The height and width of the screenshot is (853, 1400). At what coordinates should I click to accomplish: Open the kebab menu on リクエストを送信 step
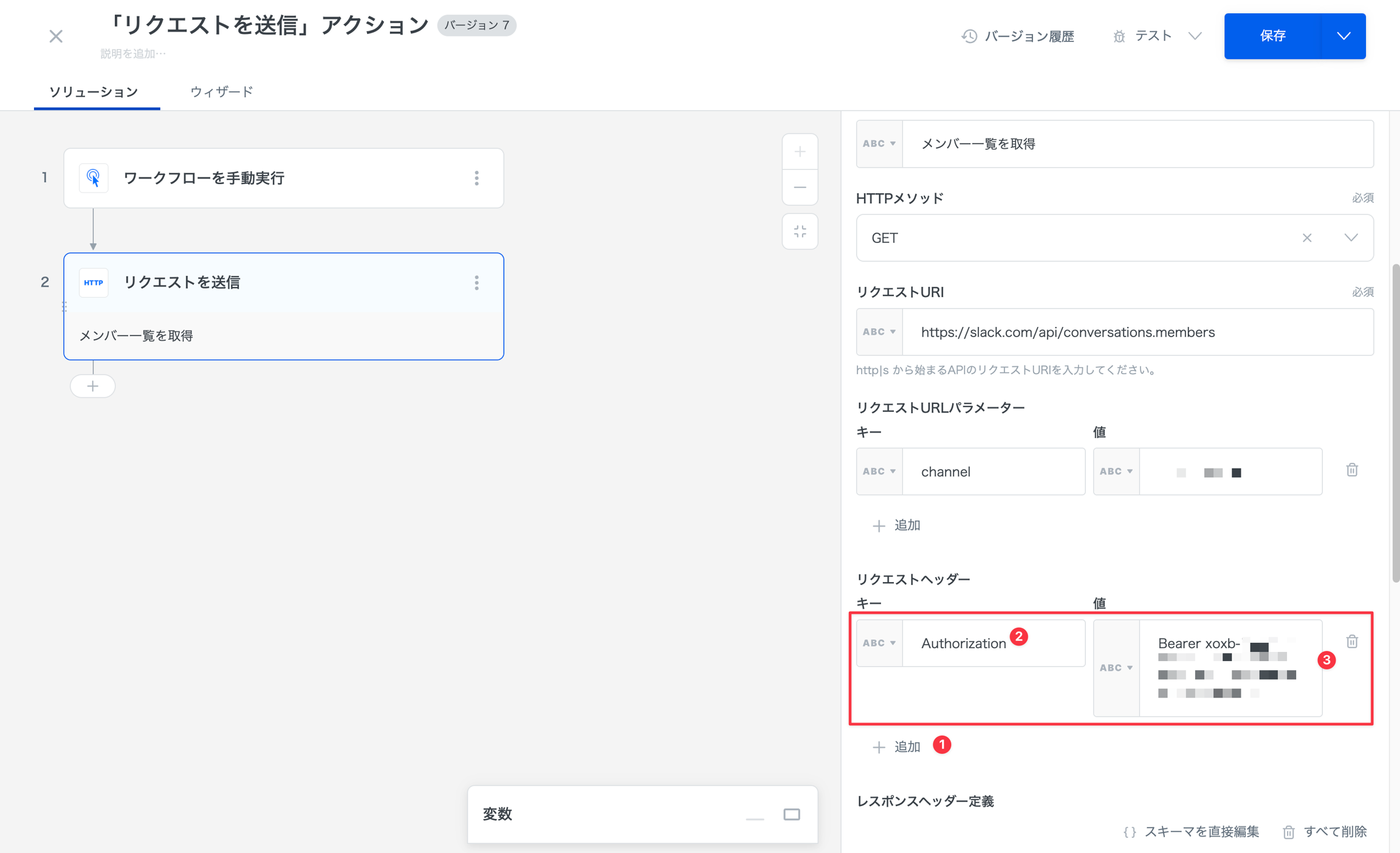point(477,282)
